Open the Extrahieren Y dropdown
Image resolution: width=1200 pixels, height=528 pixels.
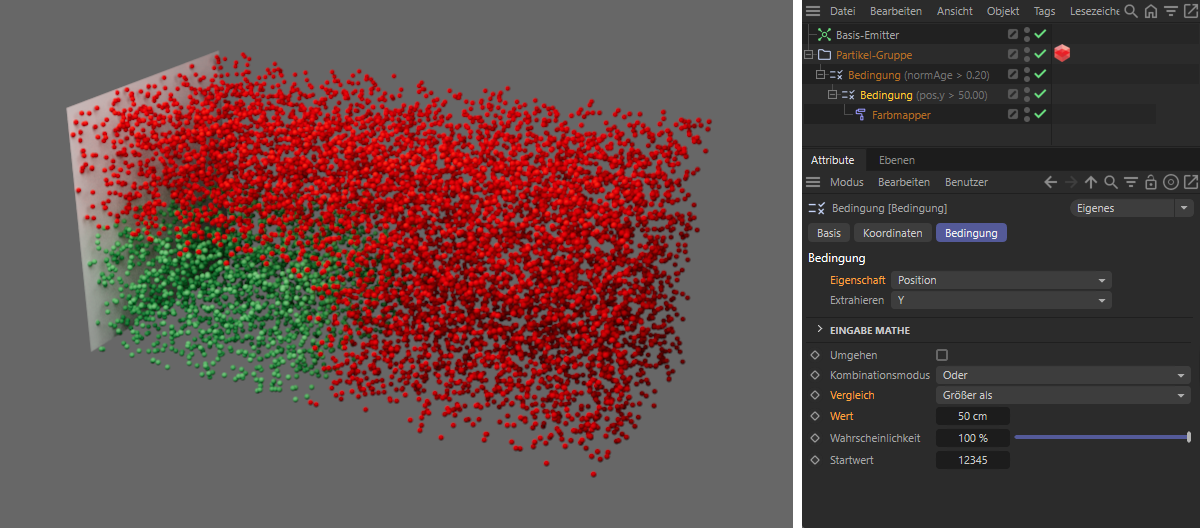click(1001, 300)
